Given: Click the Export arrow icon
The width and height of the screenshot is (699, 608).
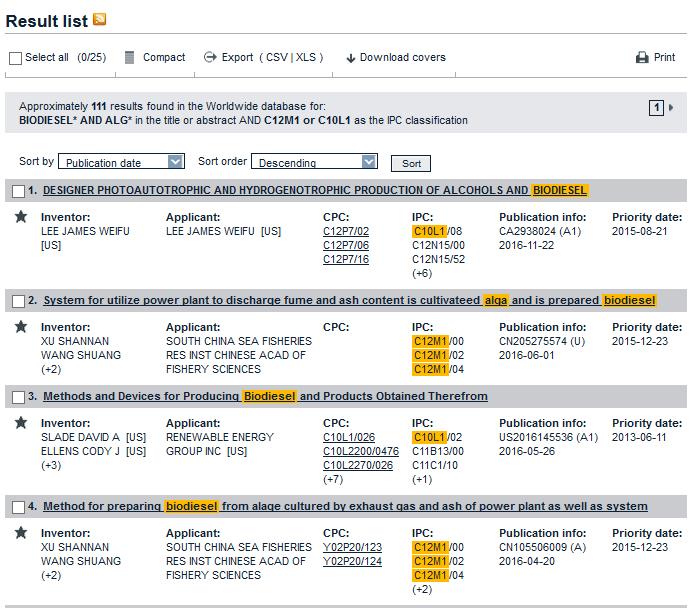Looking at the screenshot, I should click(x=210, y=57).
